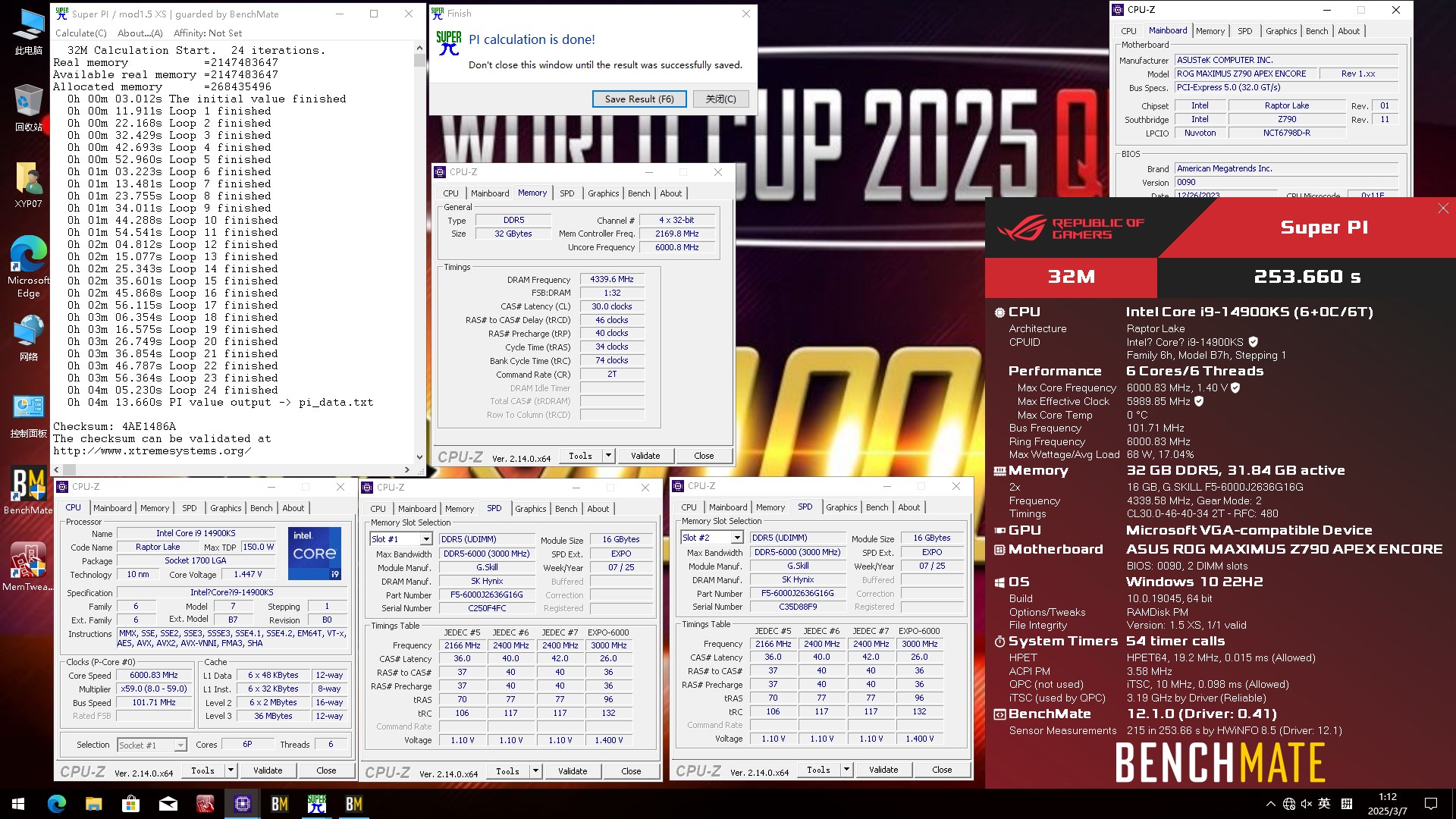The width and height of the screenshot is (1456, 819).
Task: Click Close in Slot #2 SPD window
Action: (x=942, y=770)
